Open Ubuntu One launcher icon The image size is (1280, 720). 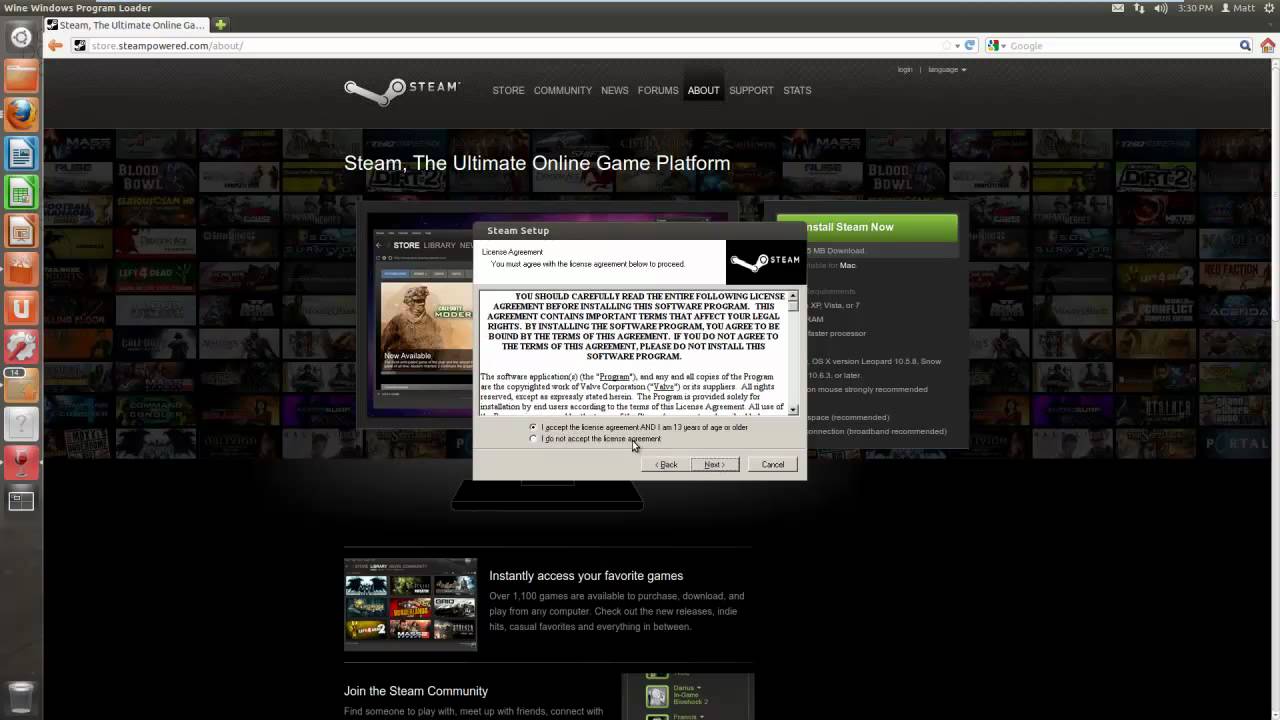coord(21,308)
